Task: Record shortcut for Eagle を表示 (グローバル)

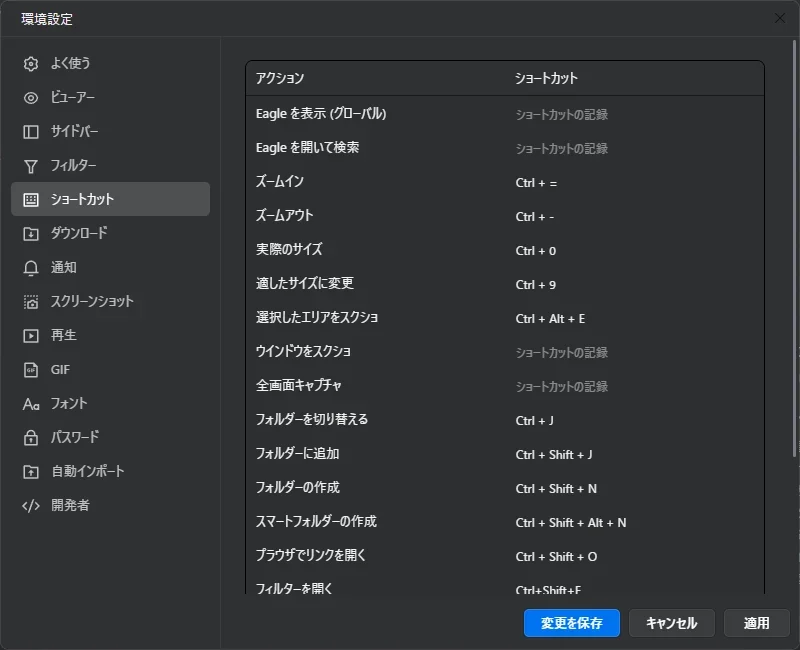Action: [x=562, y=115]
